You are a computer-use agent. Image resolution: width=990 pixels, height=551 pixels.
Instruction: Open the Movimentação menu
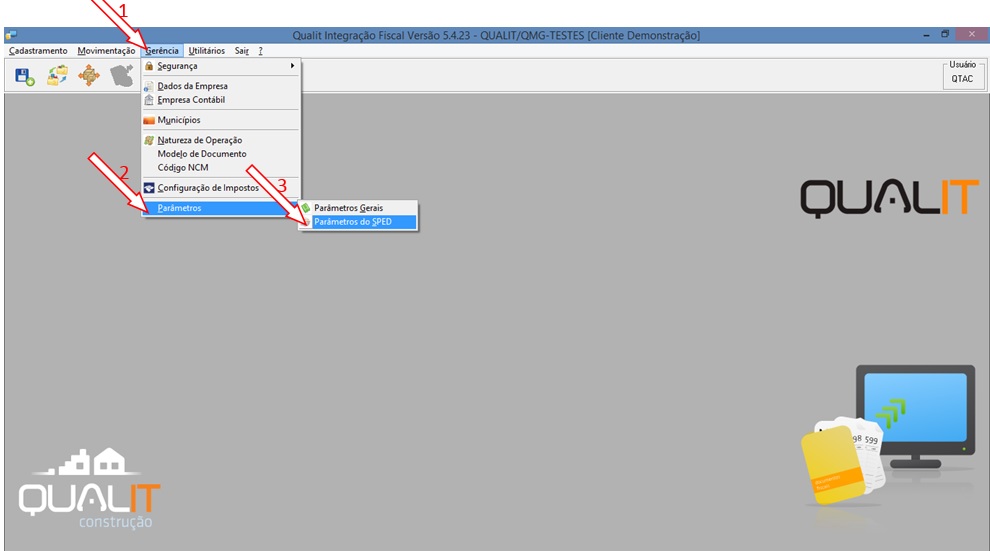[106, 50]
